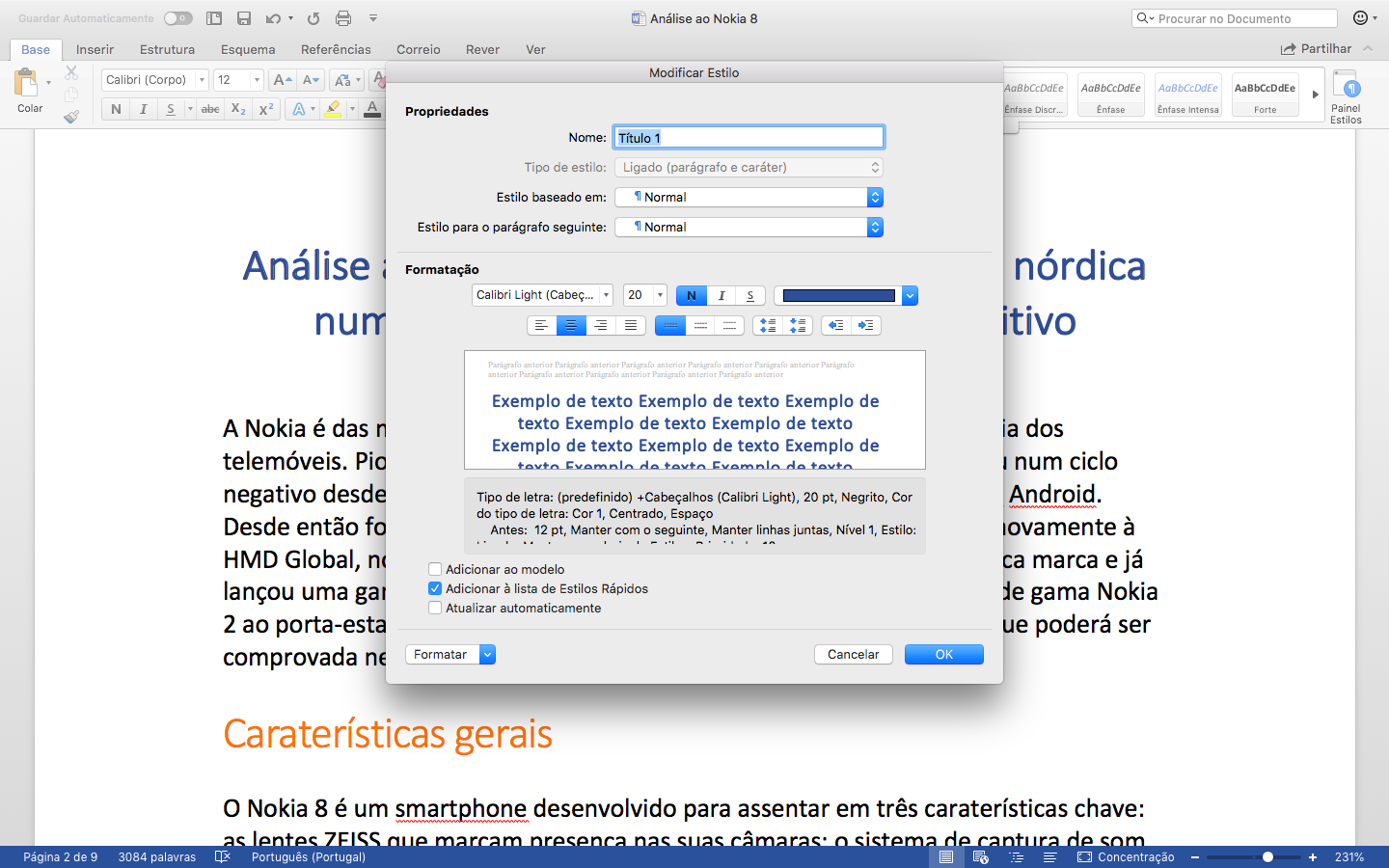The image size is (1389, 868).
Task: Toggle single line spacing in dialog
Action: tap(670, 325)
